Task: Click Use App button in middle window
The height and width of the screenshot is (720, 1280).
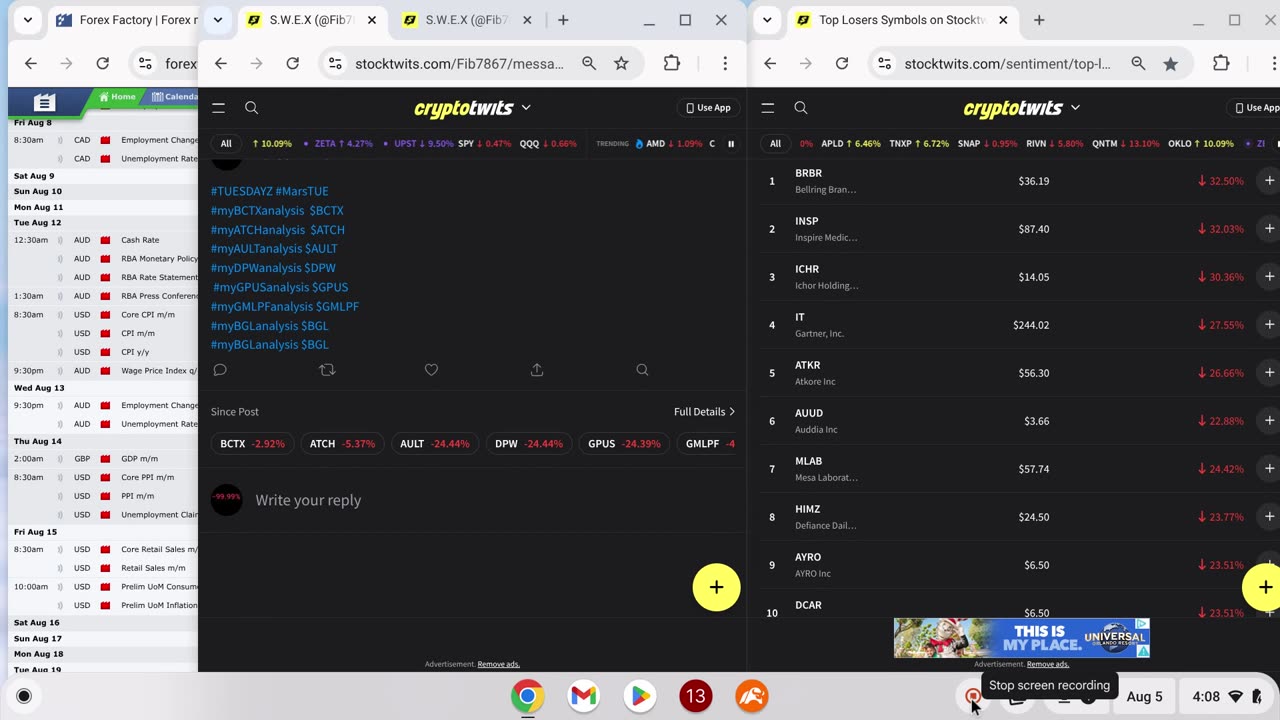Action: (x=707, y=108)
